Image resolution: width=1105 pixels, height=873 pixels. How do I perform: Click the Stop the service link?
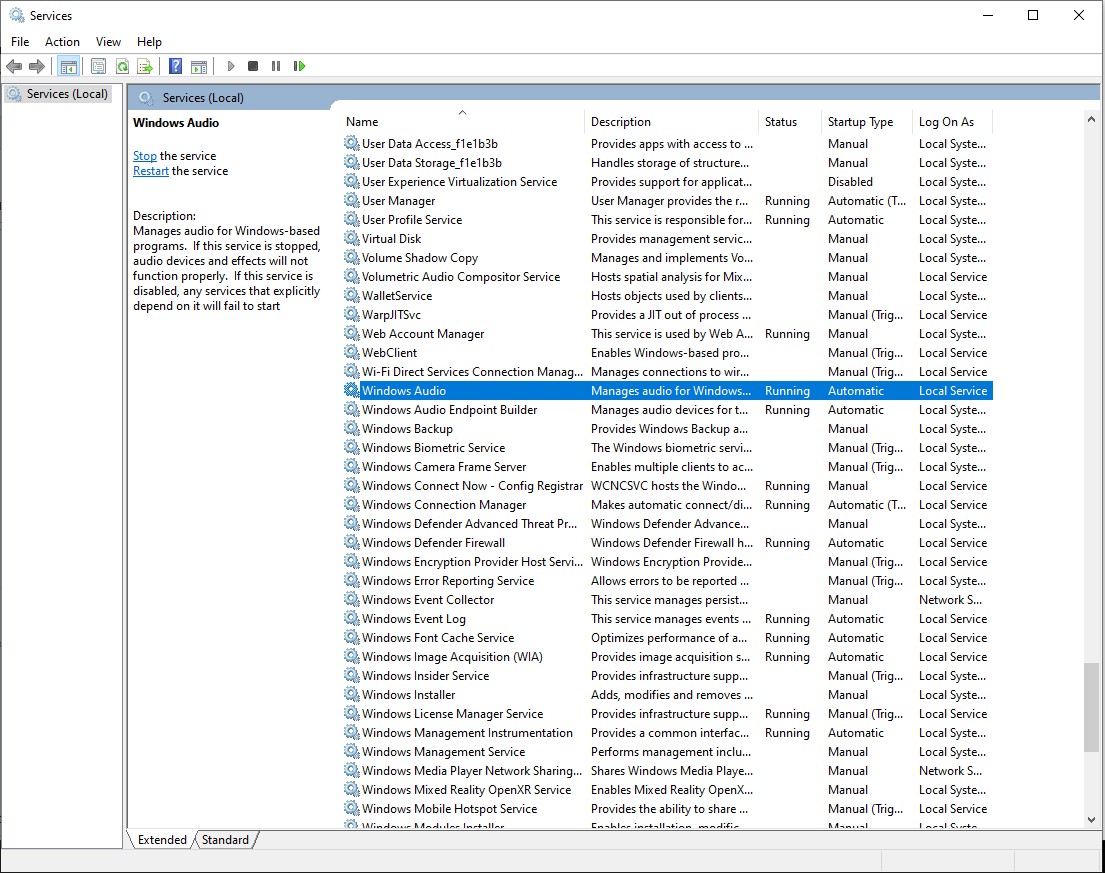click(x=144, y=156)
